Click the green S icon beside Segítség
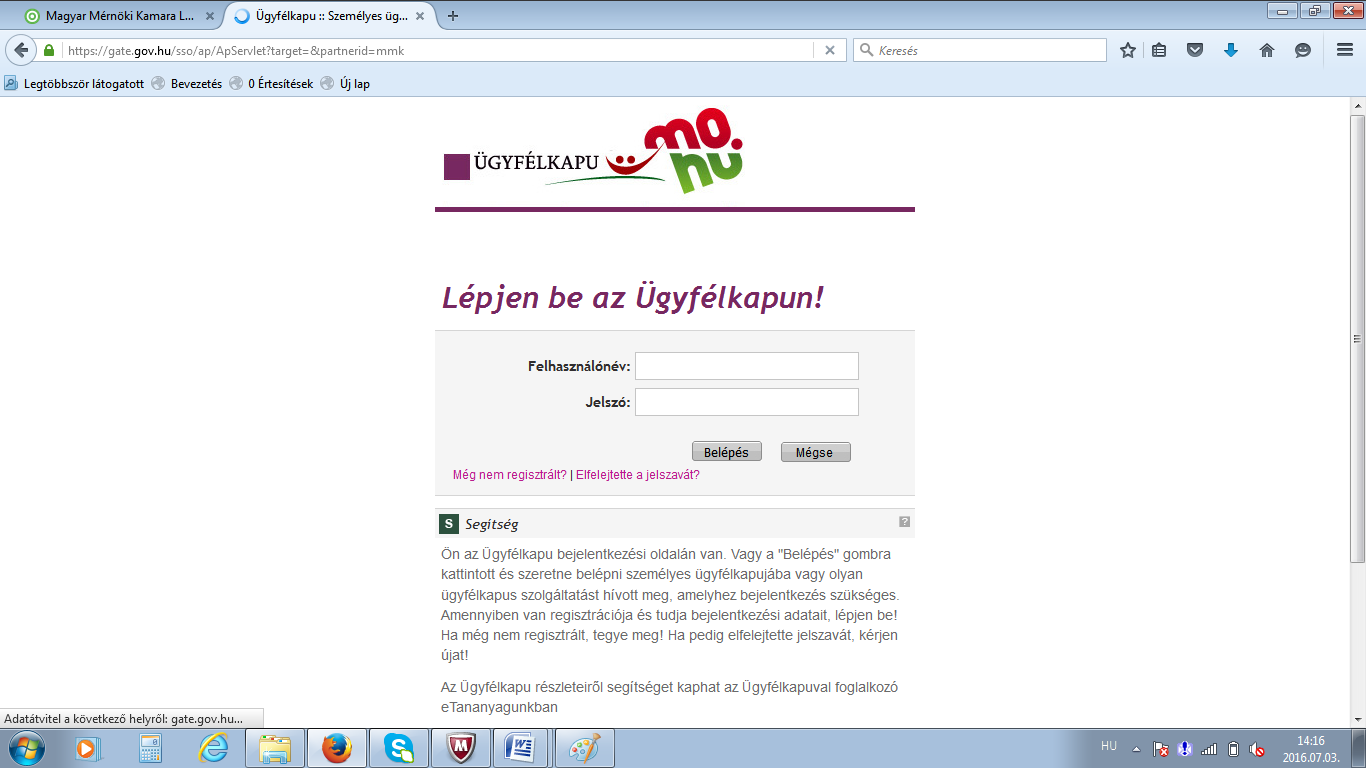The height and width of the screenshot is (768, 1366). 449,524
